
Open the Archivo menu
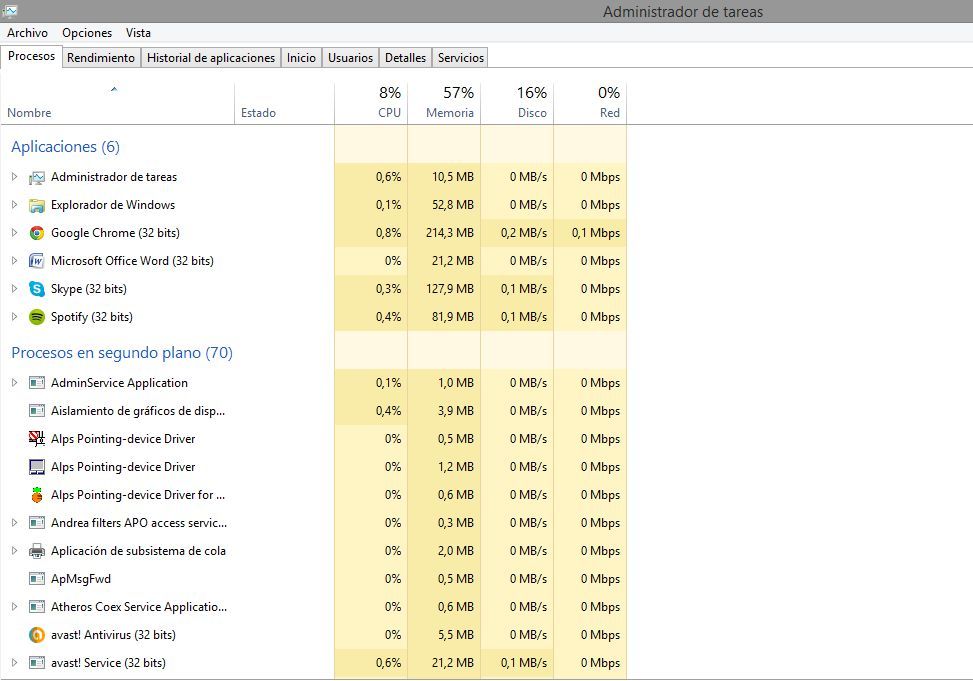pyautogui.click(x=27, y=33)
